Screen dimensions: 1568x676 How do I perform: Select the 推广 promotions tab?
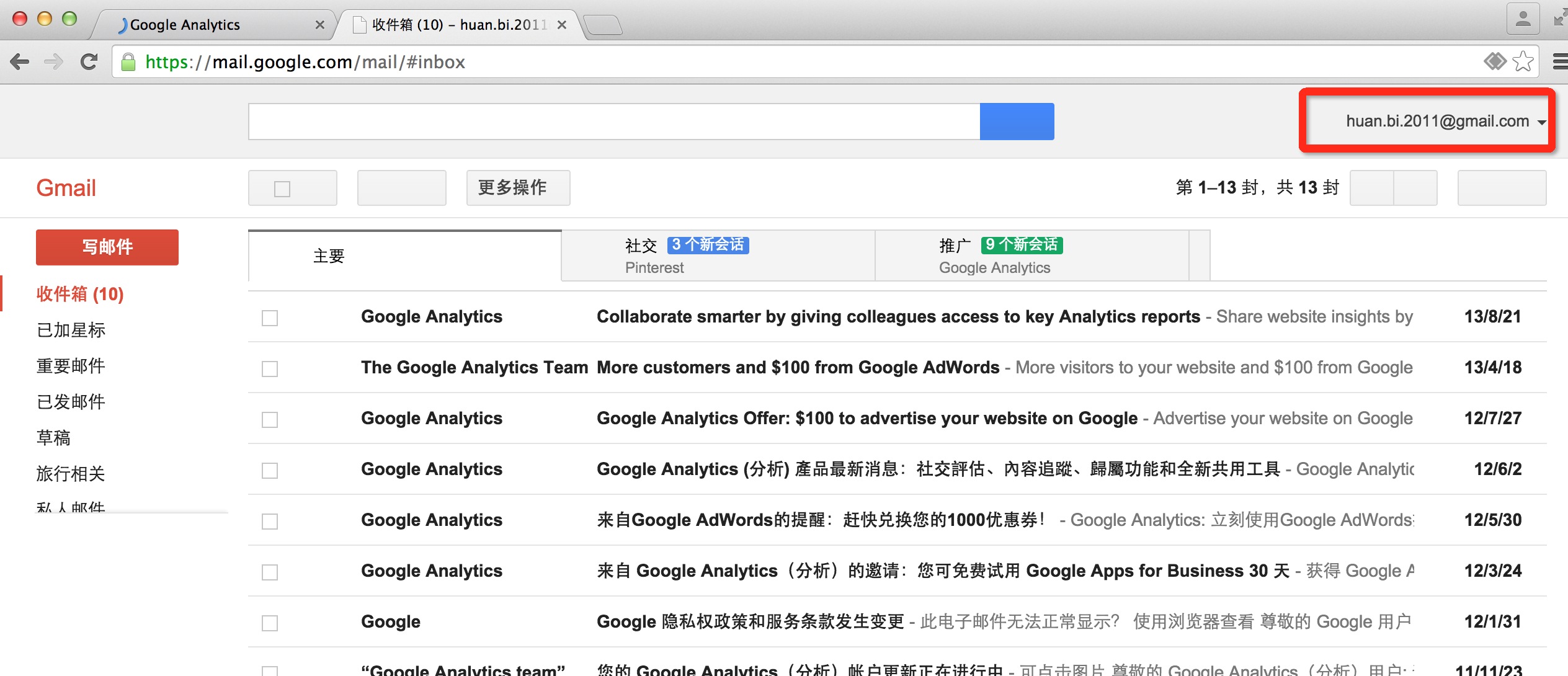pyautogui.click(x=1032, y=256)
